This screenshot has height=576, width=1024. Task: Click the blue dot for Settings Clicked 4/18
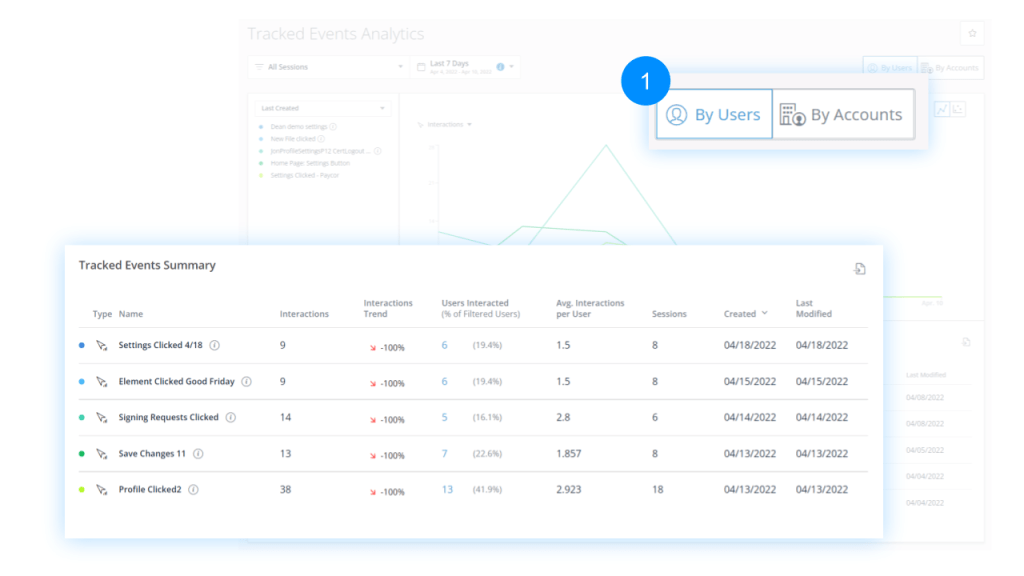tap(81, 345)
